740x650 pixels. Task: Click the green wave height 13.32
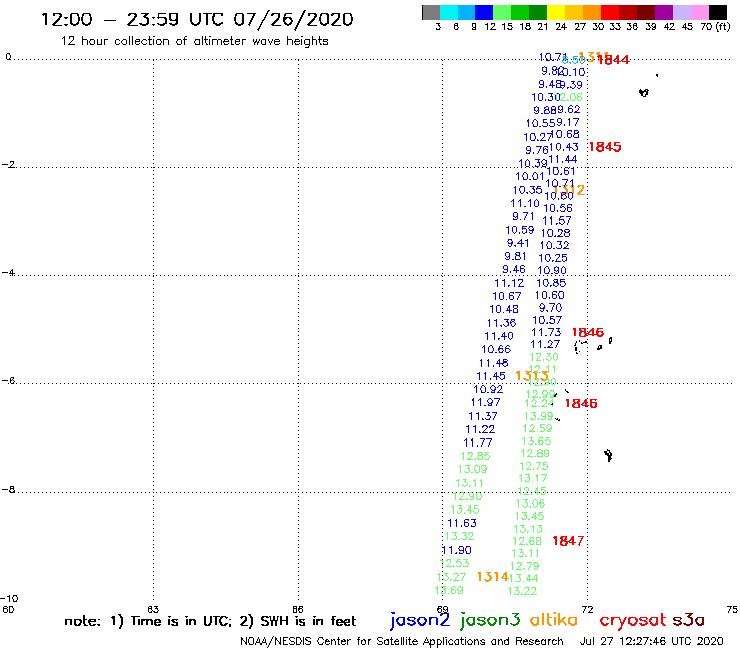coord(460,537)
